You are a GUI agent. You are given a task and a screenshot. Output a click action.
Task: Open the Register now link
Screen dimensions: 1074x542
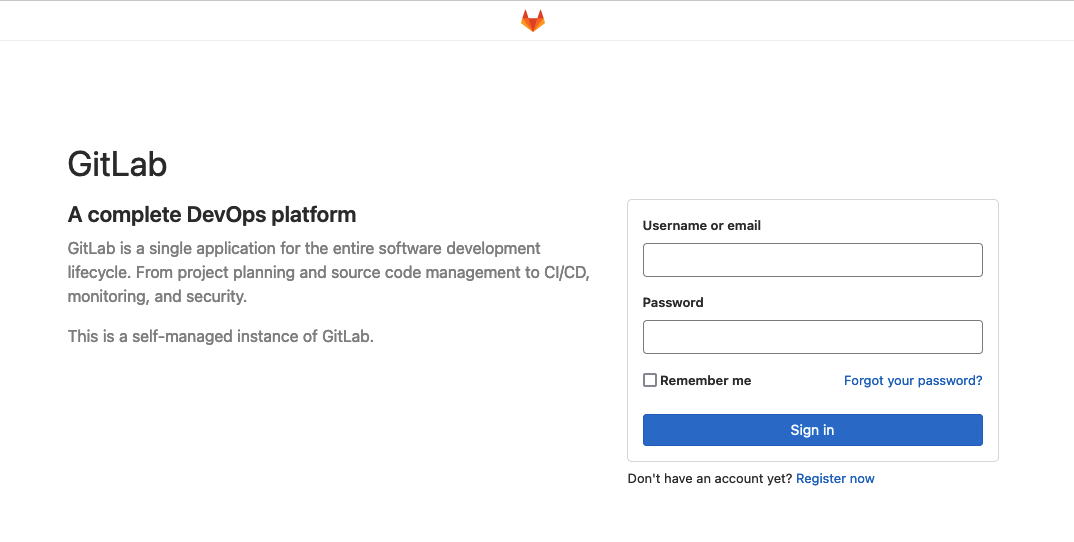tap(835, 478)
